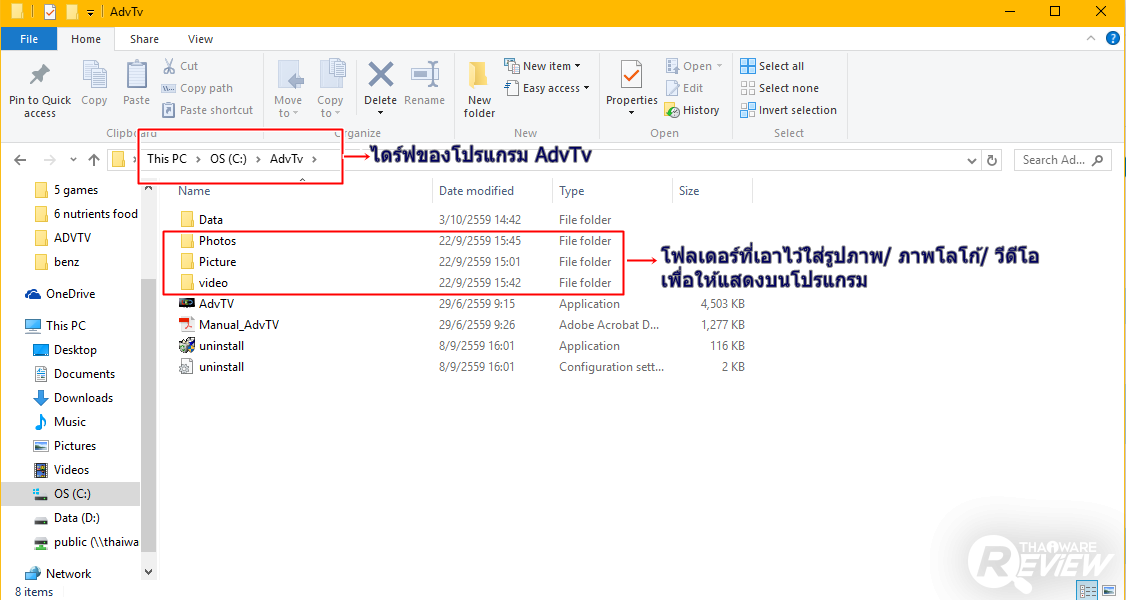Click the Copy ribbon icon
The width and height of the screenshot is (1126, 600).
(94, 83)
